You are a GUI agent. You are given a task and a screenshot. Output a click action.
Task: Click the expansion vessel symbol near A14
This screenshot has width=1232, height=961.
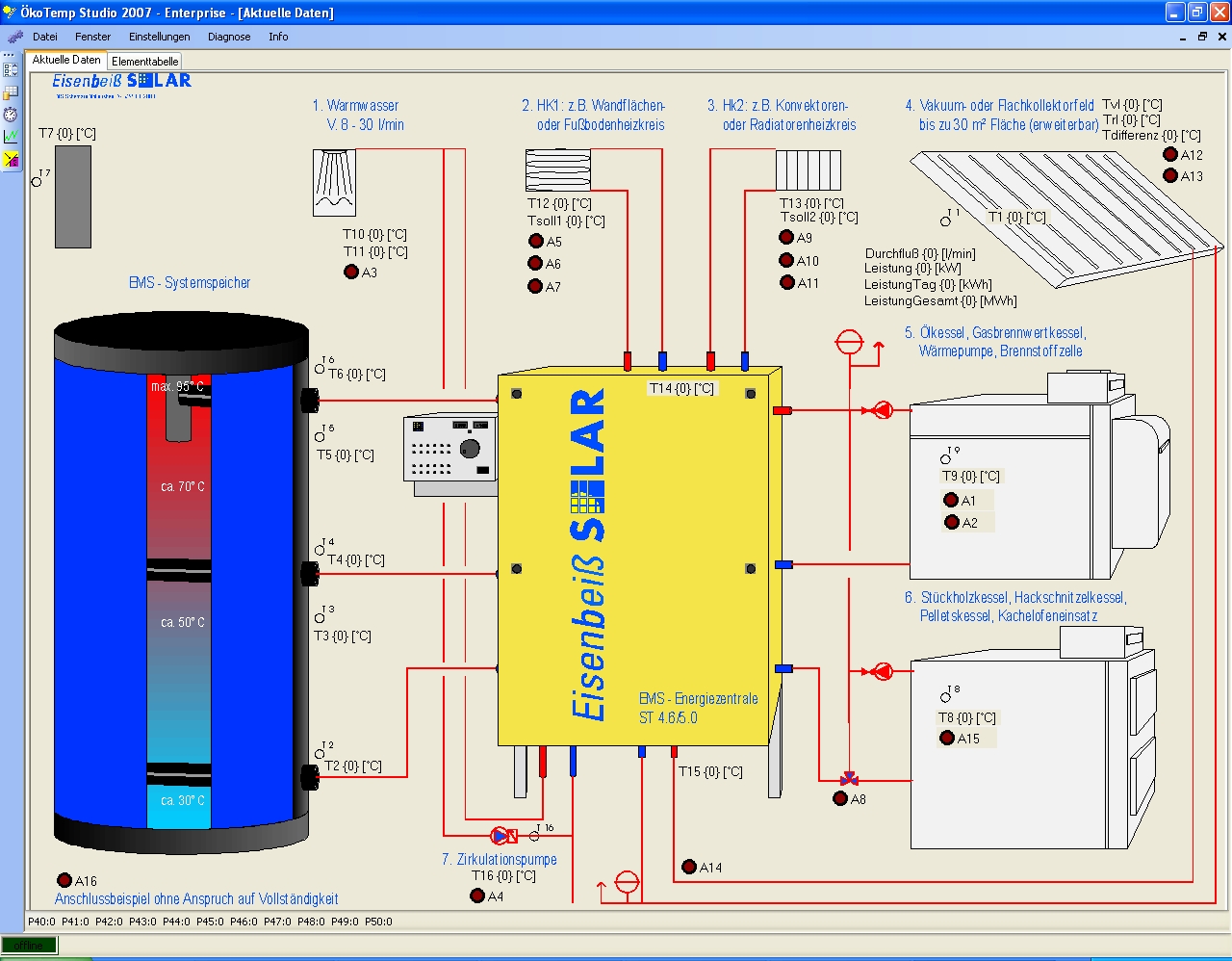coord(627,882)
